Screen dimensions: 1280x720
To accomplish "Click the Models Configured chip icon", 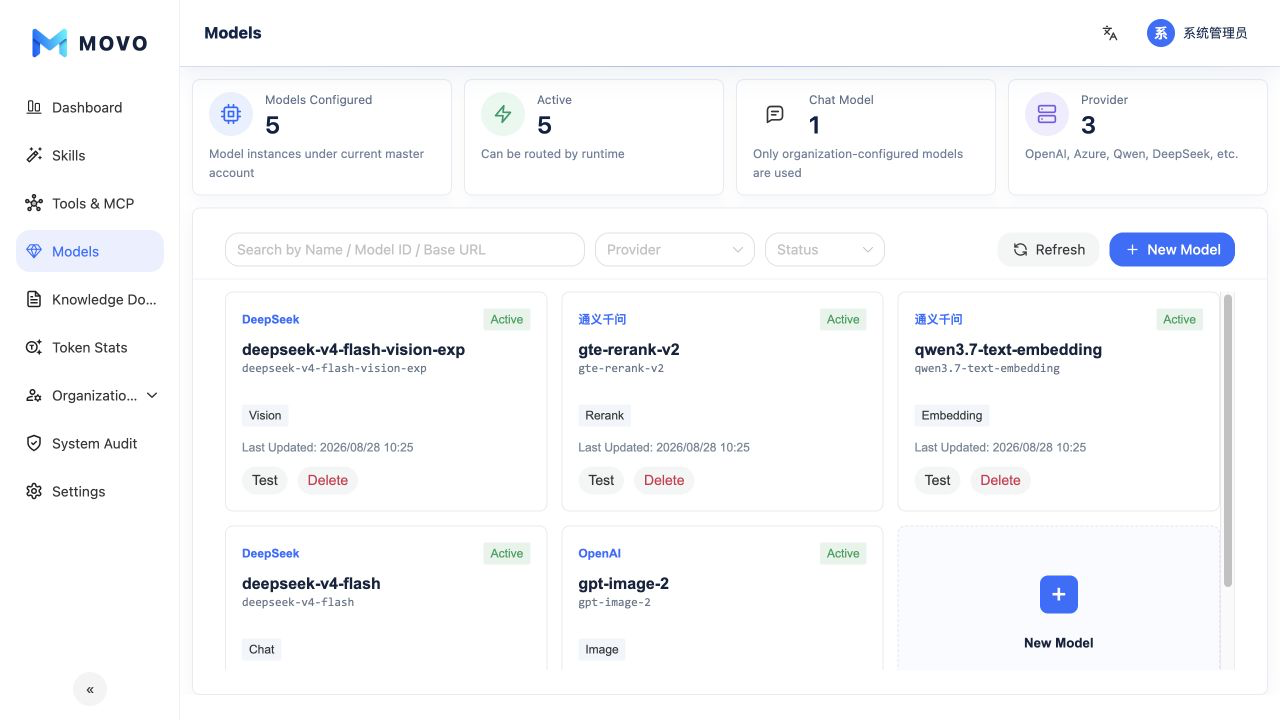I will click(231, 114).
